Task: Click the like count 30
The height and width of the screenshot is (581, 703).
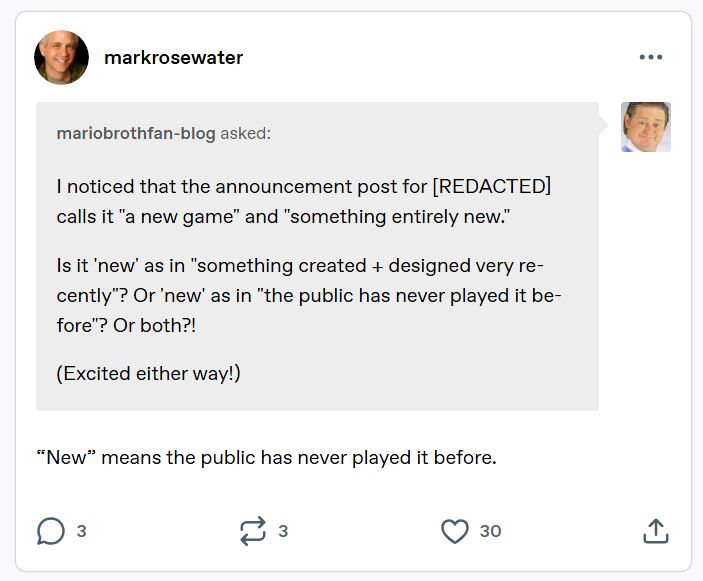Action: pyautogui.click(x=490, y=531)
